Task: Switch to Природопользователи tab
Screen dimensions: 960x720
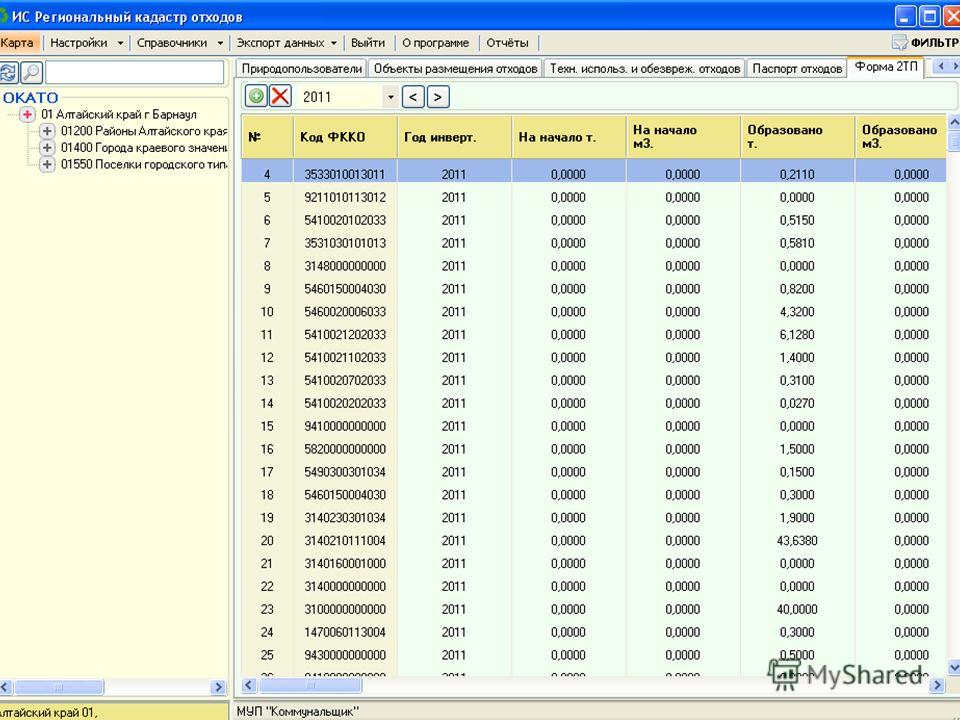Action: [x=301, y=69]
